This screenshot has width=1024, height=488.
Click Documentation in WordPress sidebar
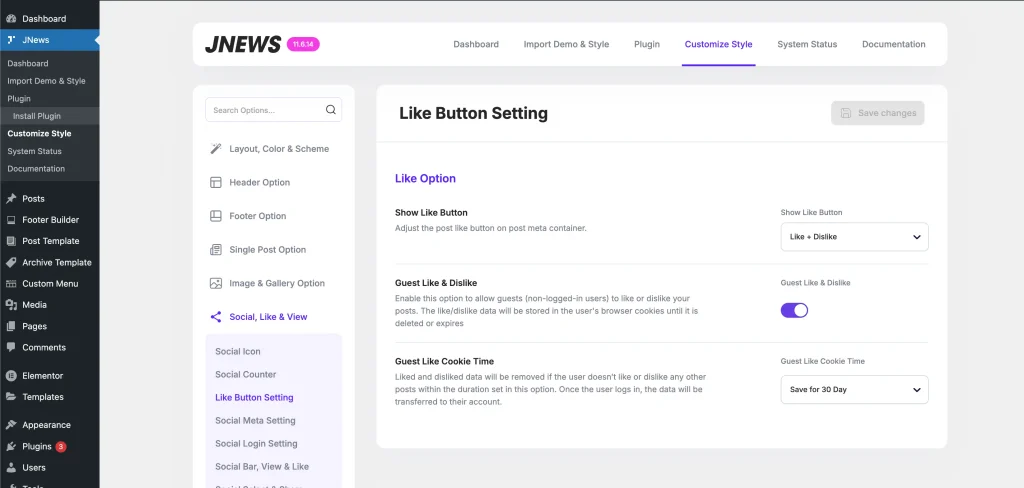[36, 169]
